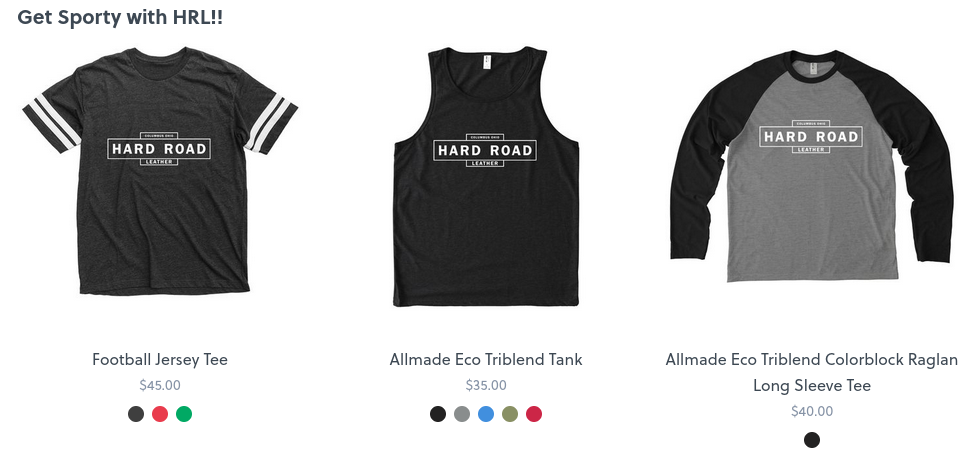
Task: Select red swatch for Football Jersey Tee
Action: click(160, 414)
